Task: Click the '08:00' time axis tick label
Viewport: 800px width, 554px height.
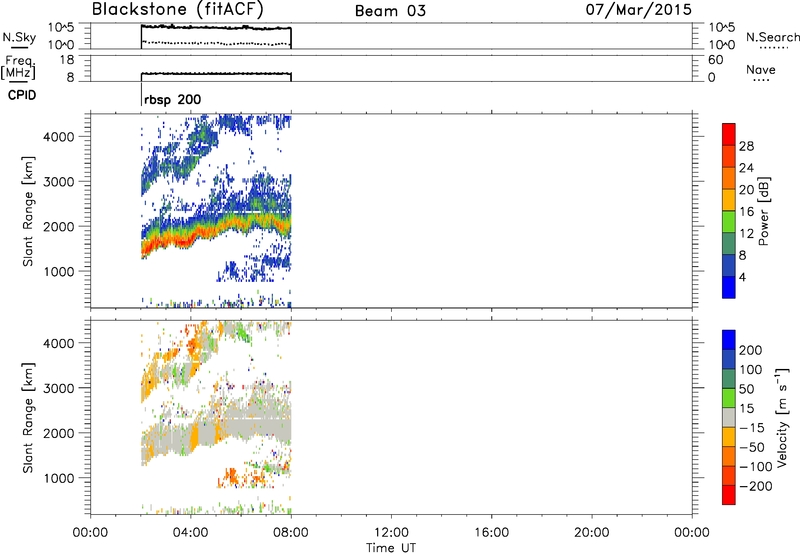Action: [291, 533]
